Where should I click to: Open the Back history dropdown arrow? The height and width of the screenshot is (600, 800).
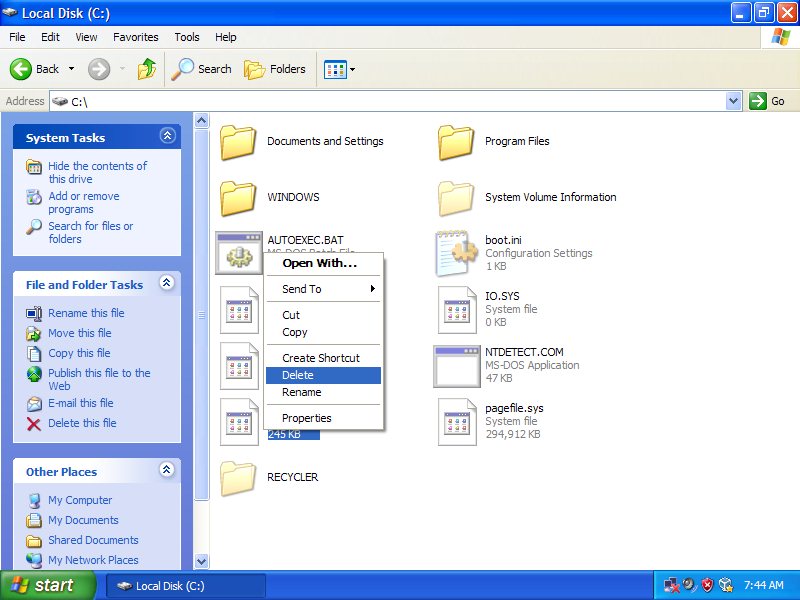point(71,69)
